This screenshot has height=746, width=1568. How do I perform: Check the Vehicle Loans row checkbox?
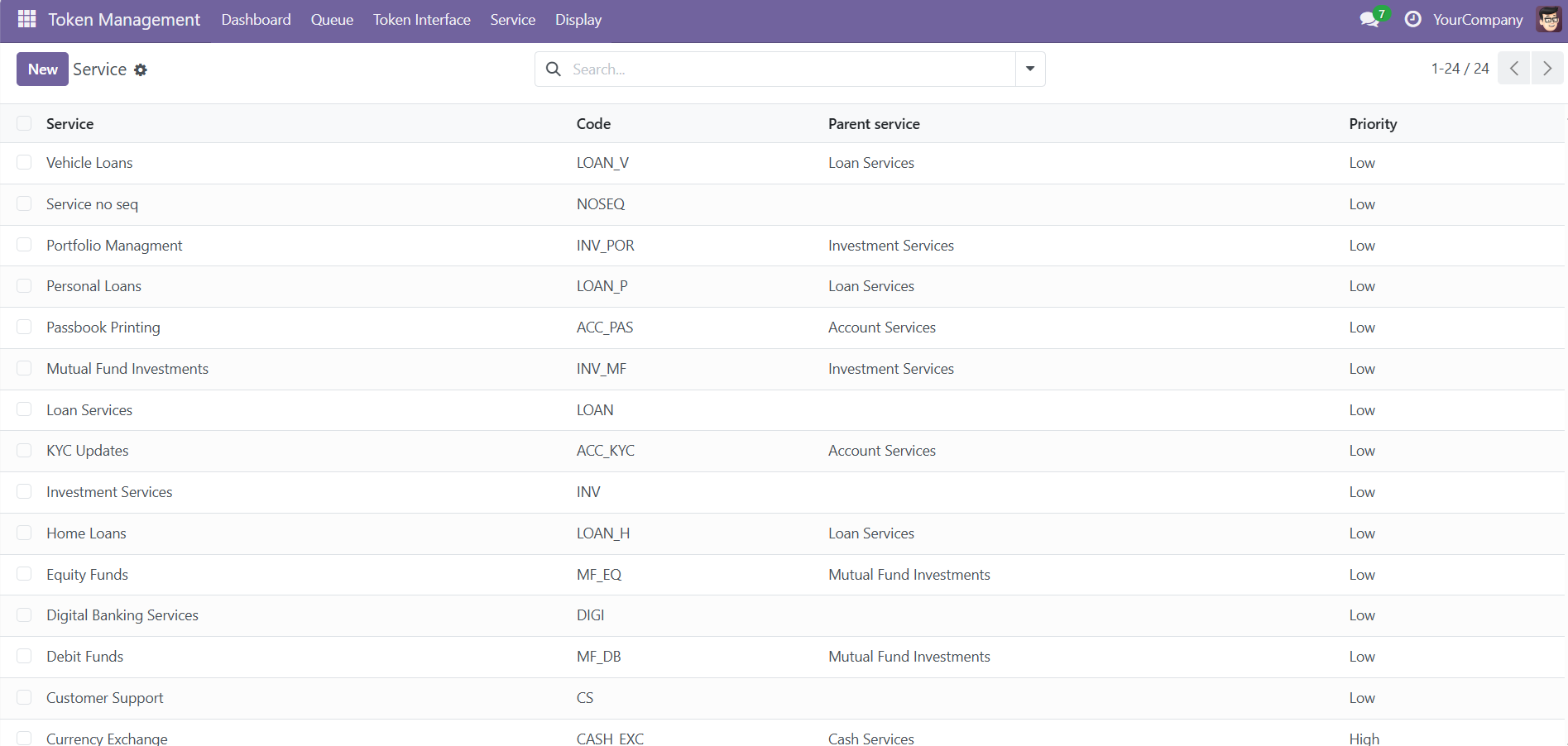point(24,163)
